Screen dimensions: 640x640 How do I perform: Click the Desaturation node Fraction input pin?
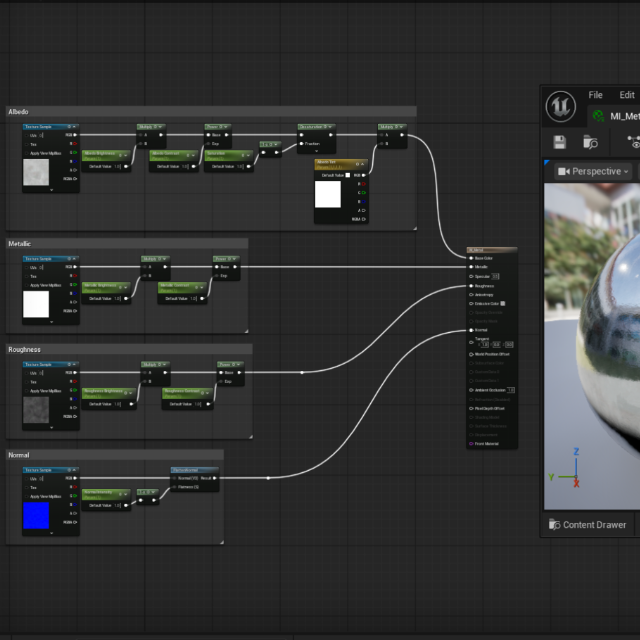[x=302, y=144]
